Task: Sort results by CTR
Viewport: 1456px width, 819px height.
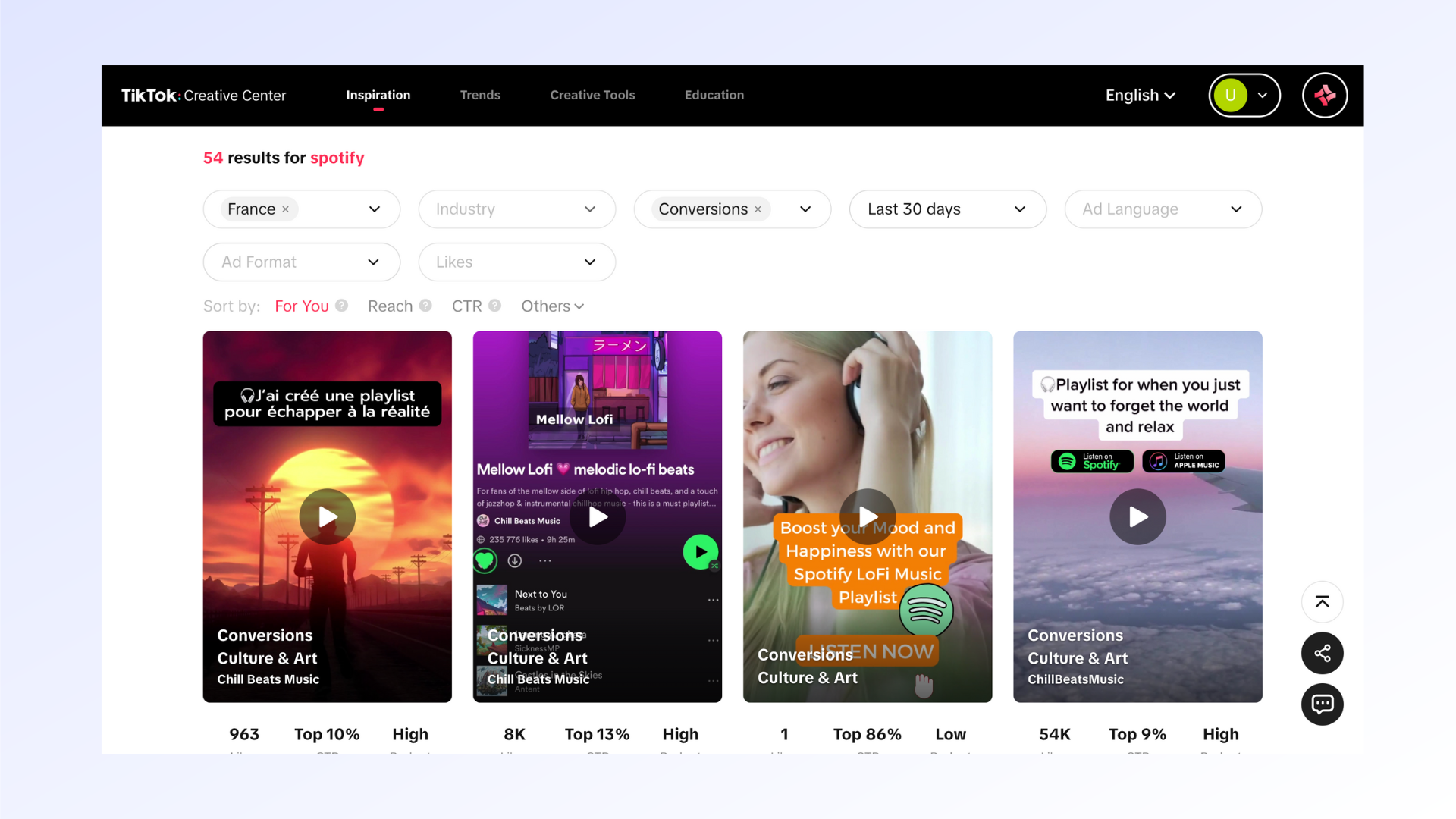Action: (x=467, y=306)
